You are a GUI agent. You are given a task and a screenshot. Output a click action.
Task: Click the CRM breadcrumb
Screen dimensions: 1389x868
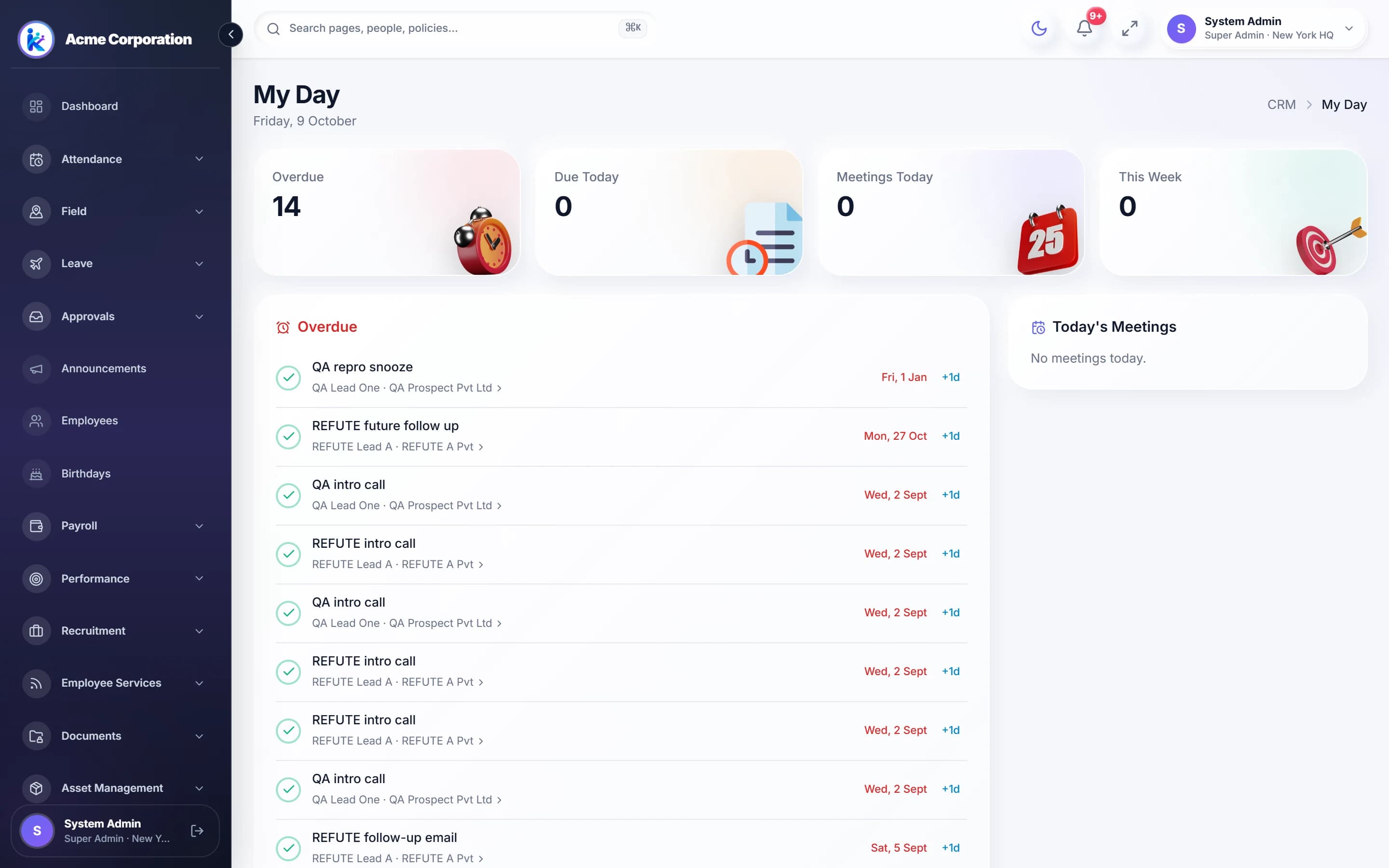(x=1281, y=105)
